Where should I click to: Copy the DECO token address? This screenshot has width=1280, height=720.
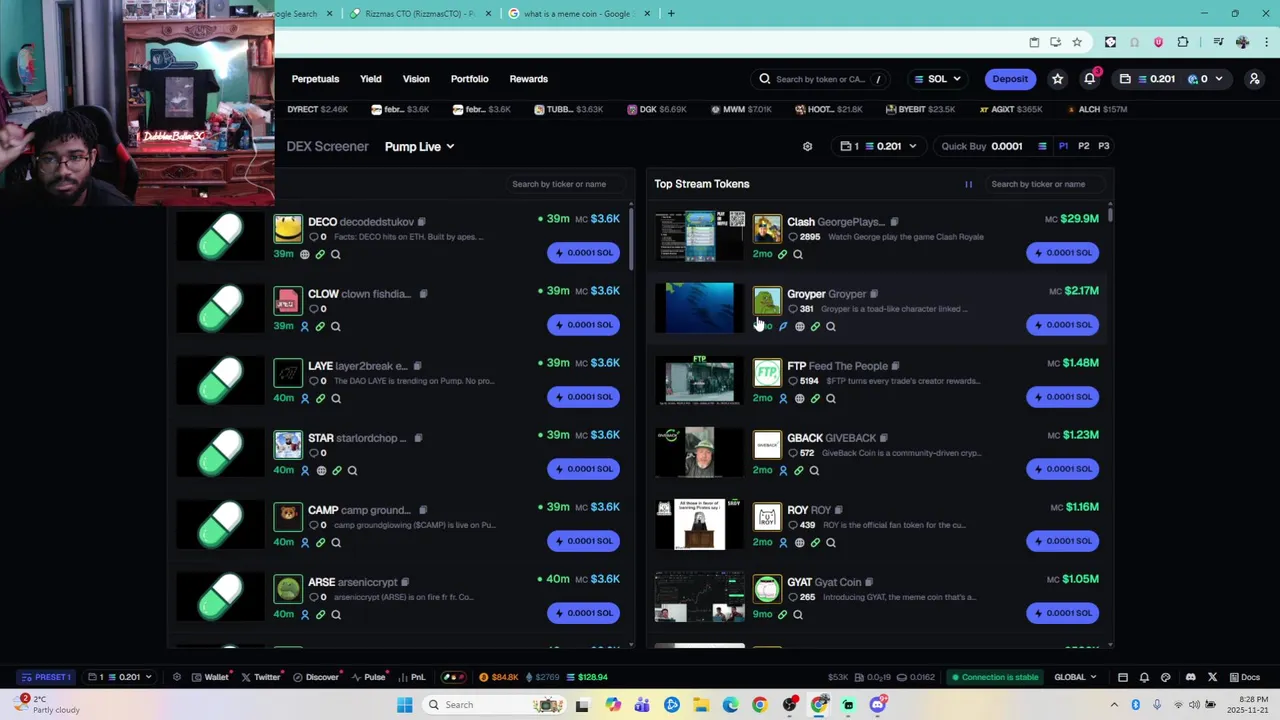click(422, 222)
